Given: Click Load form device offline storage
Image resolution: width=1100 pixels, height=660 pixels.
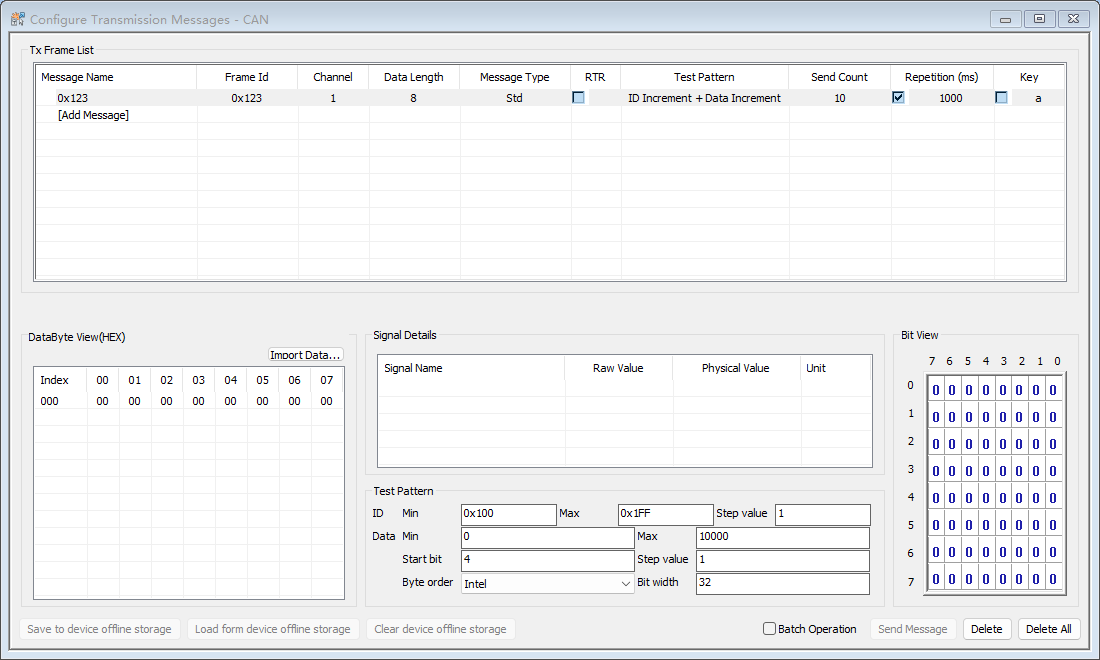Looking at the screenshot, I should tap(273, 629).
